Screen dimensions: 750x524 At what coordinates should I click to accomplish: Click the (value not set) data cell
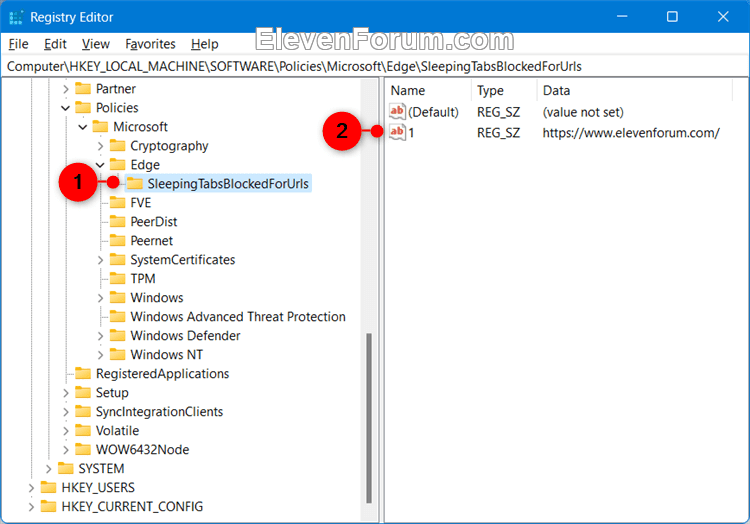583,112
